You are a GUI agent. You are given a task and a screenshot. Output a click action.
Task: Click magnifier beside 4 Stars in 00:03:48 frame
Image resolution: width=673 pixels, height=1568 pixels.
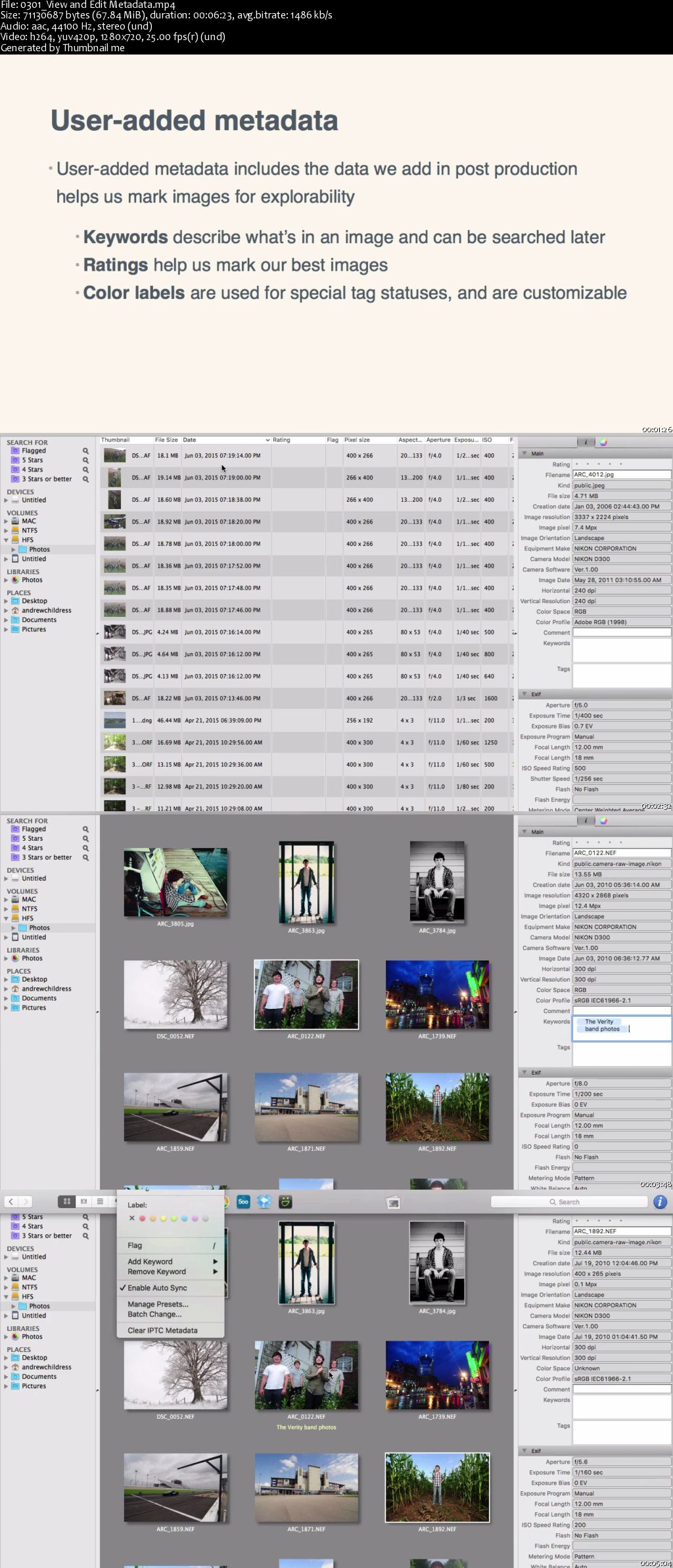tap(85, 847)
